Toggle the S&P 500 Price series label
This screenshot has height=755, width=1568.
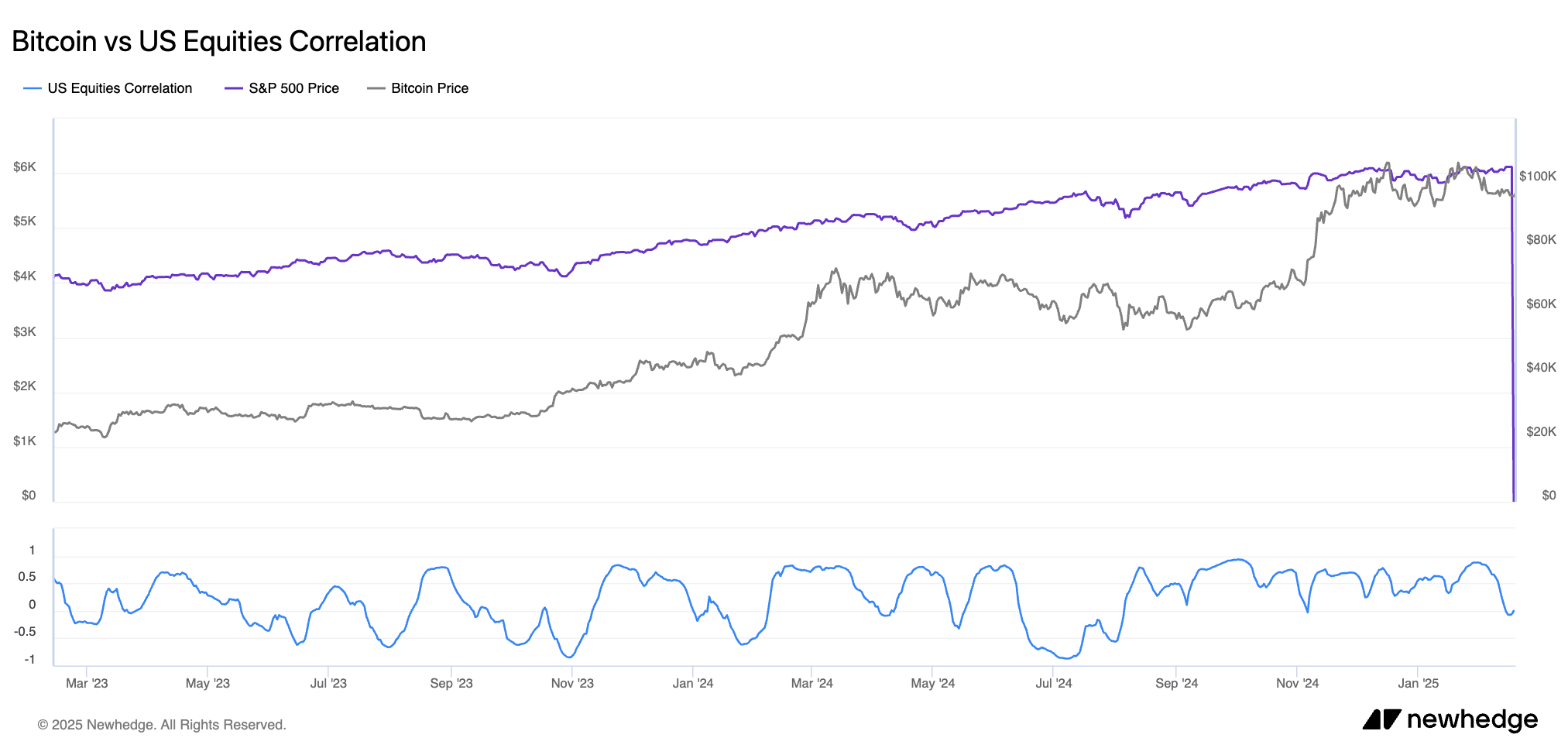[293, 88]
